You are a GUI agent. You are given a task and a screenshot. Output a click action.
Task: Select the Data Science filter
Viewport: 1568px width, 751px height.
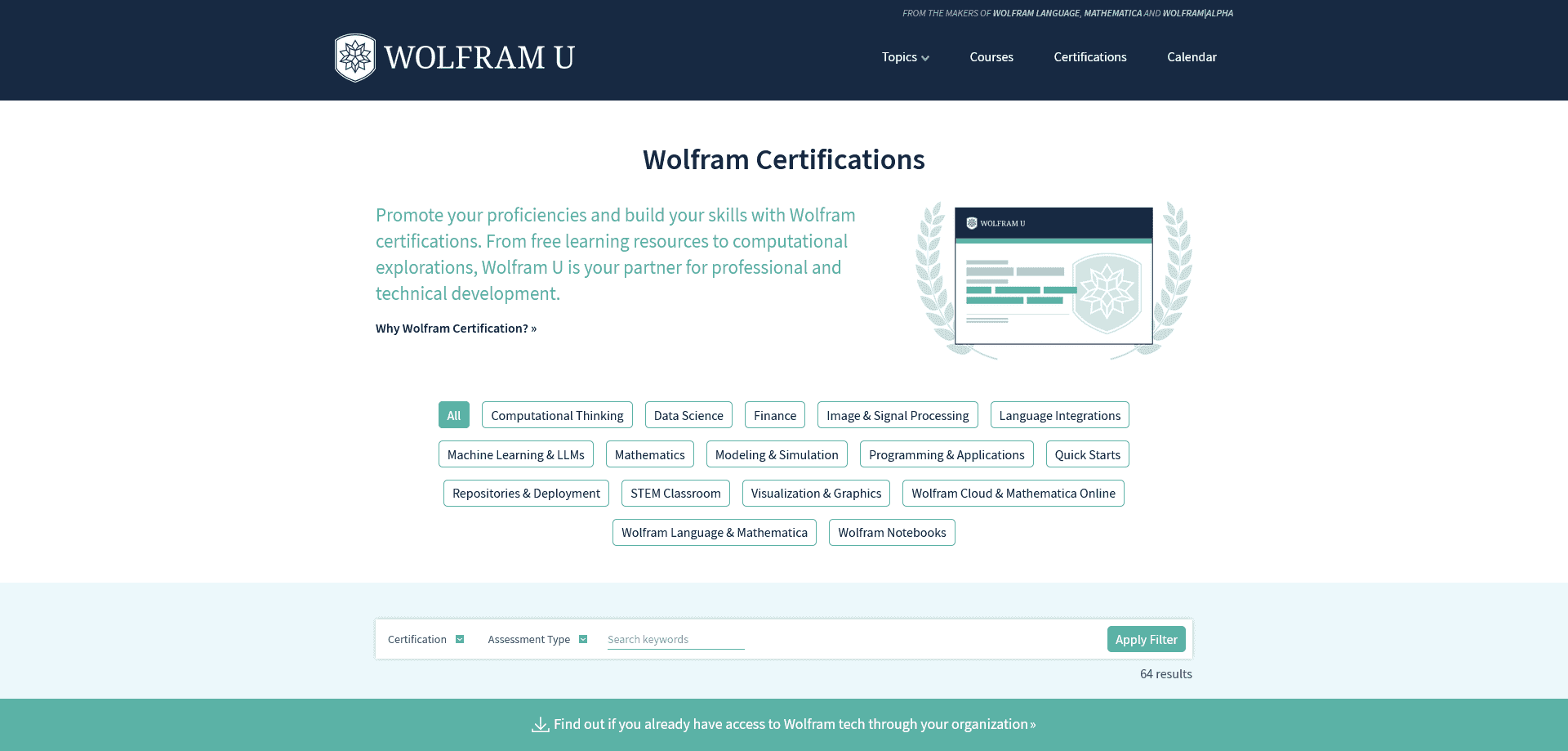[x=688, y=415]
